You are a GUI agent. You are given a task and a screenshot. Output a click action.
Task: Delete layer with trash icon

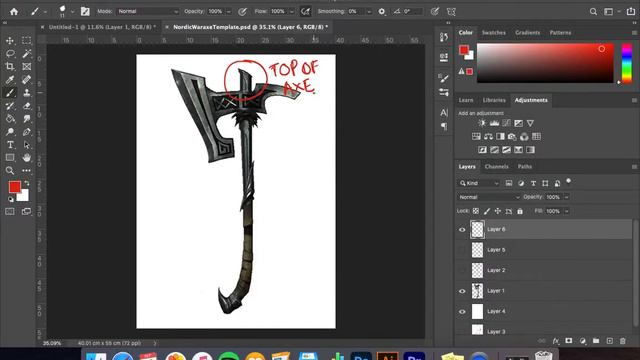click(x=622, y=341)
